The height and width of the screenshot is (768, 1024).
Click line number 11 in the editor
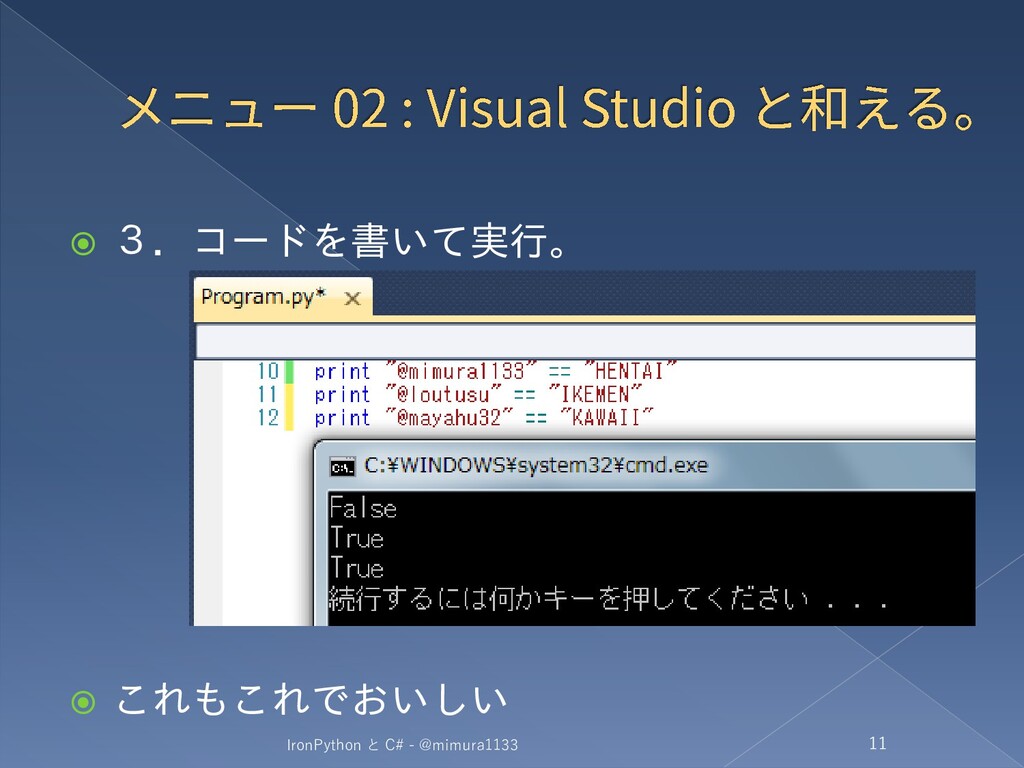pos(268,394)
